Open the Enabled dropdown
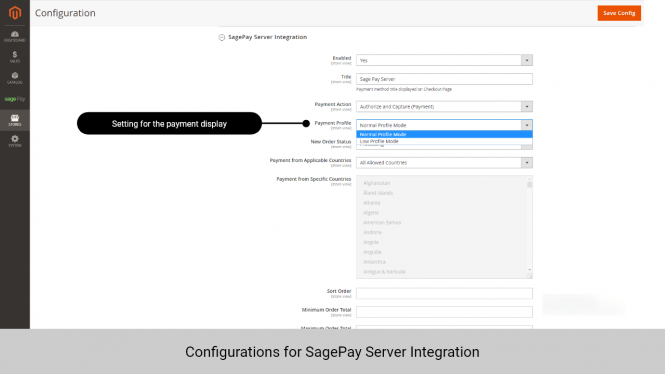The image size is (665, 374). point(444,60)
